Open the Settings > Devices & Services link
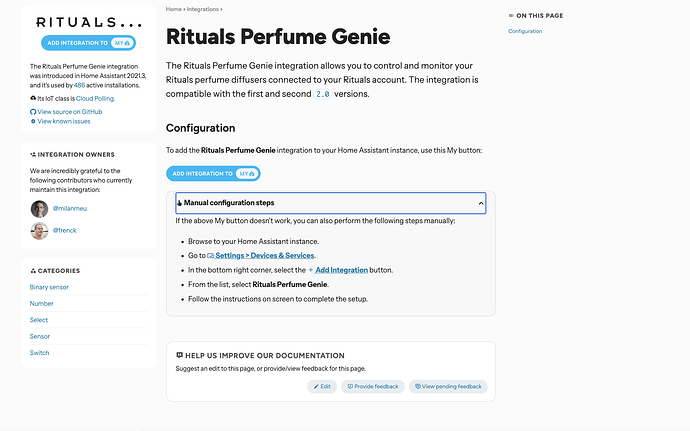 (264, 256)
